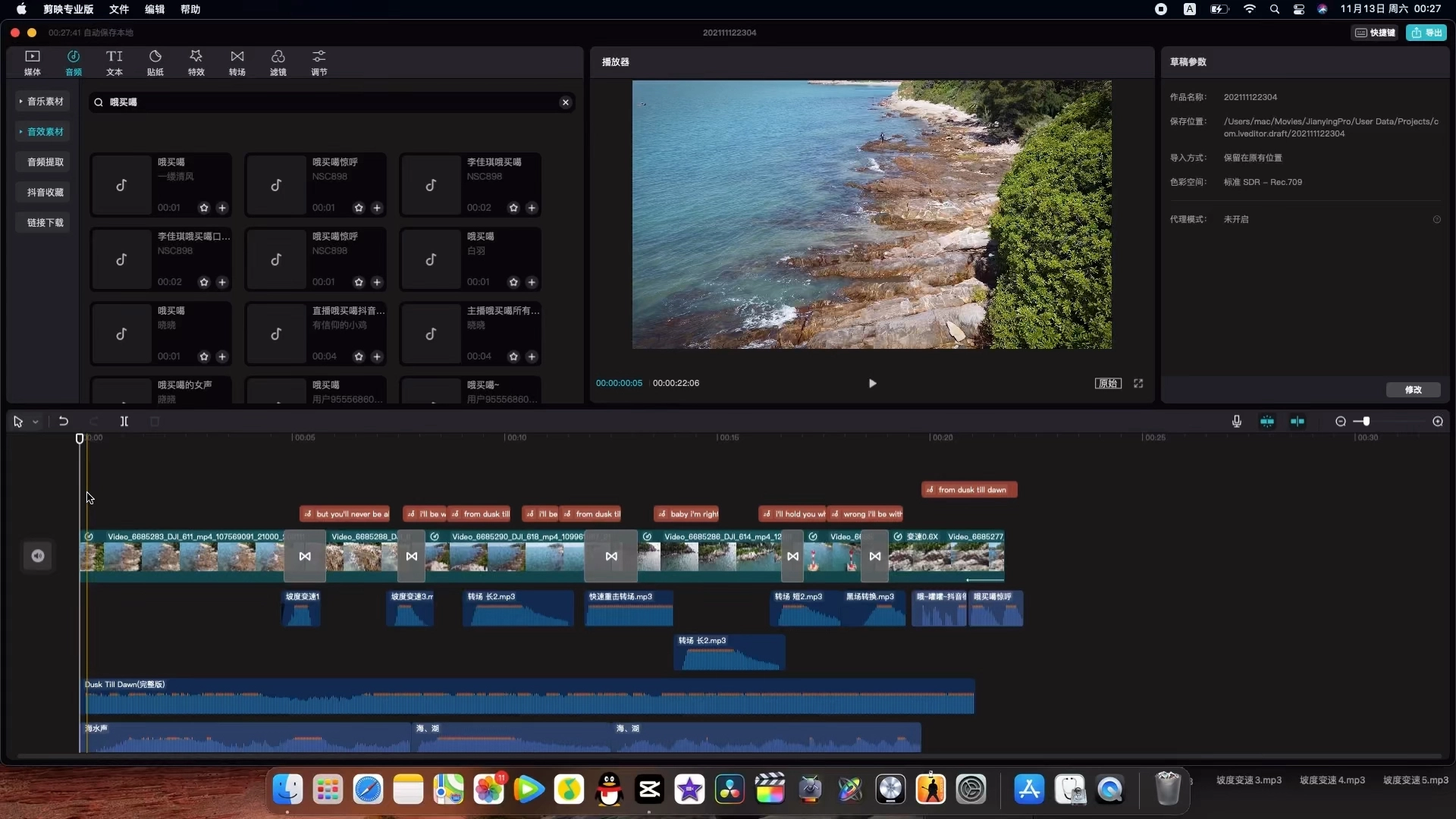Toggle timeline auto-snap alignment
The width and height of the screenshot is (1456, 819).
point(1298,422)
